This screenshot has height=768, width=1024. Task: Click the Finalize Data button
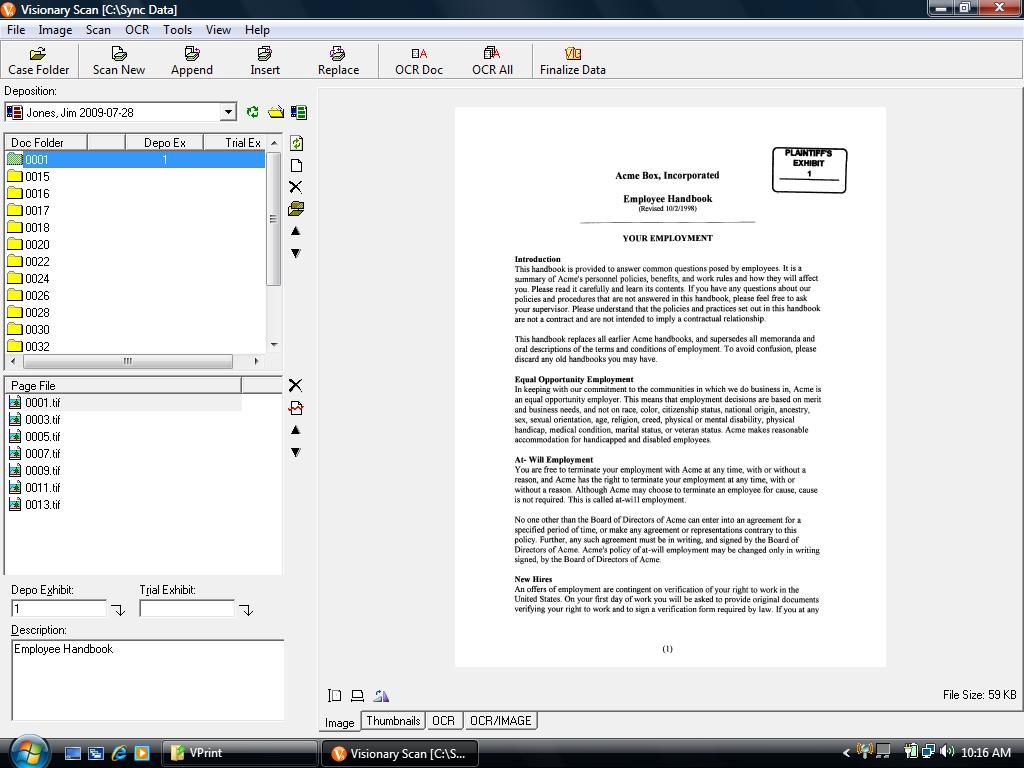pyautogui.click(x=573, y=61)
